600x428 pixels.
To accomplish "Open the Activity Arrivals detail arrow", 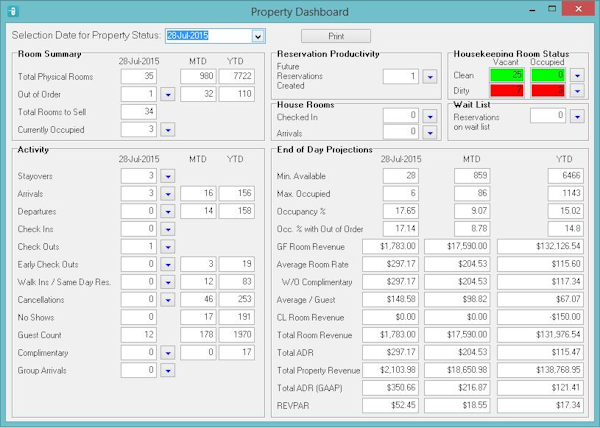I will [x=168, y=193].
